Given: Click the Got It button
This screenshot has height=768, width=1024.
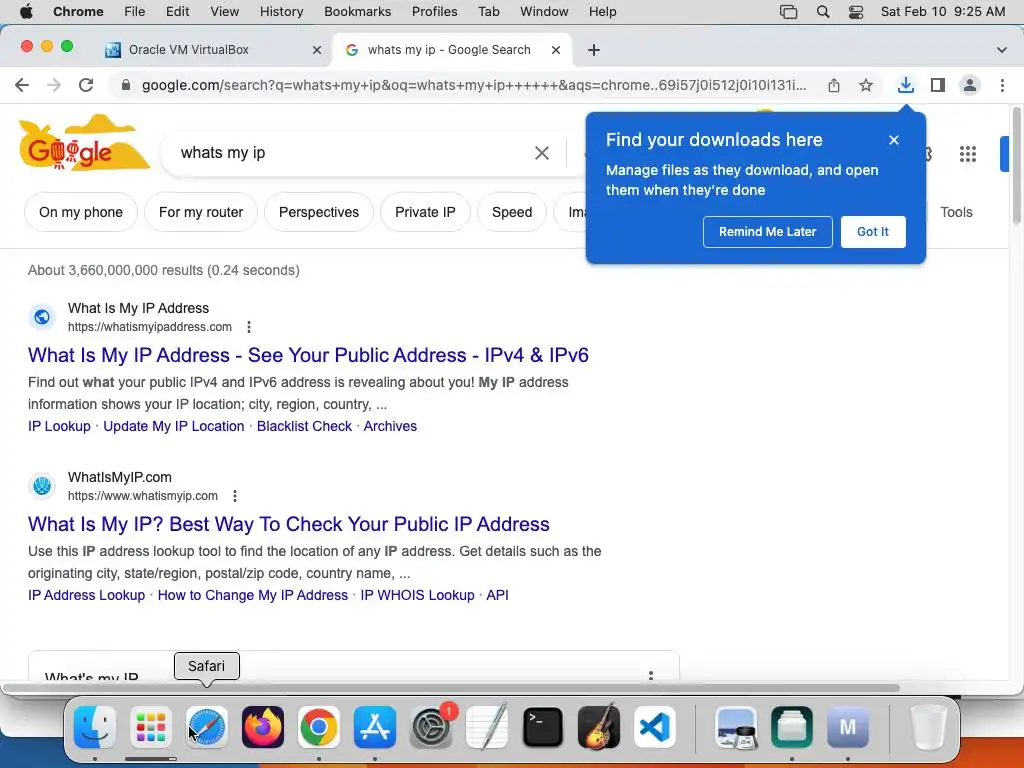Looking at the screenshot, I should (872, 232).
